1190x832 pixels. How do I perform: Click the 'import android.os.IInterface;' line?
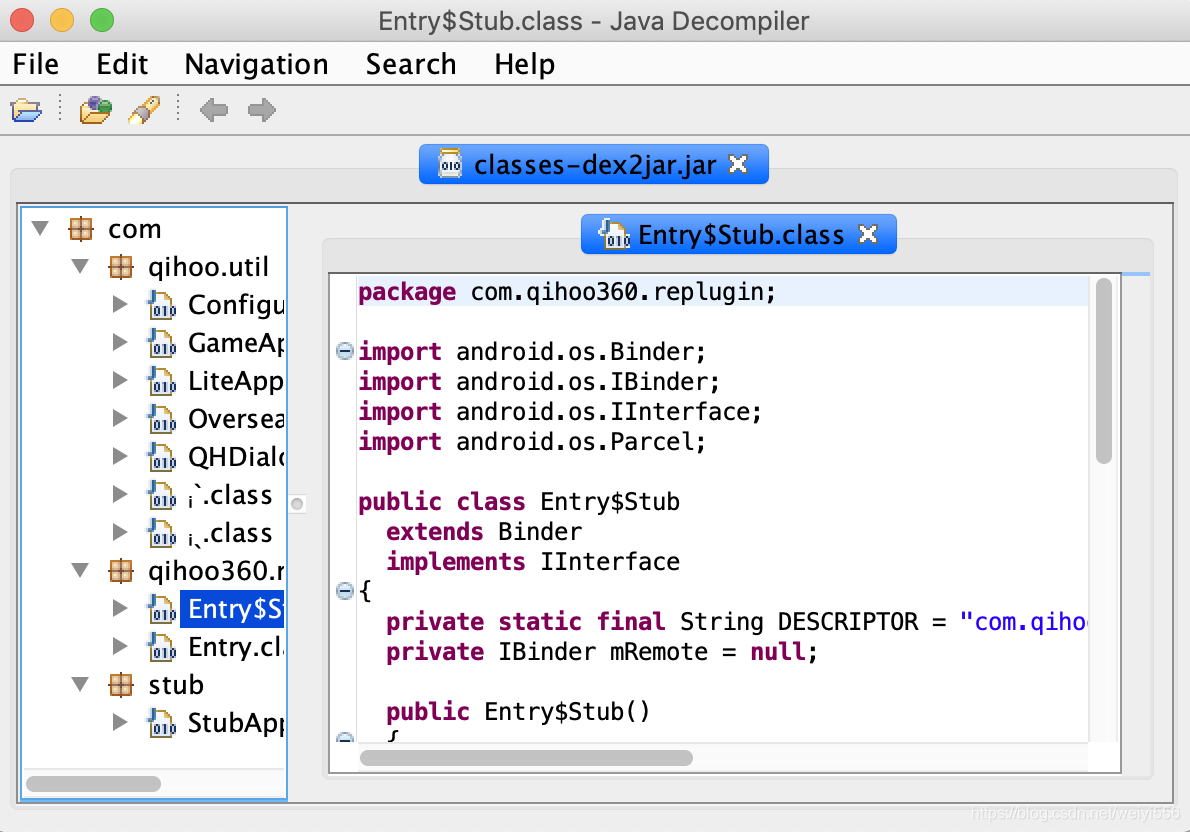tap(560, 411)
